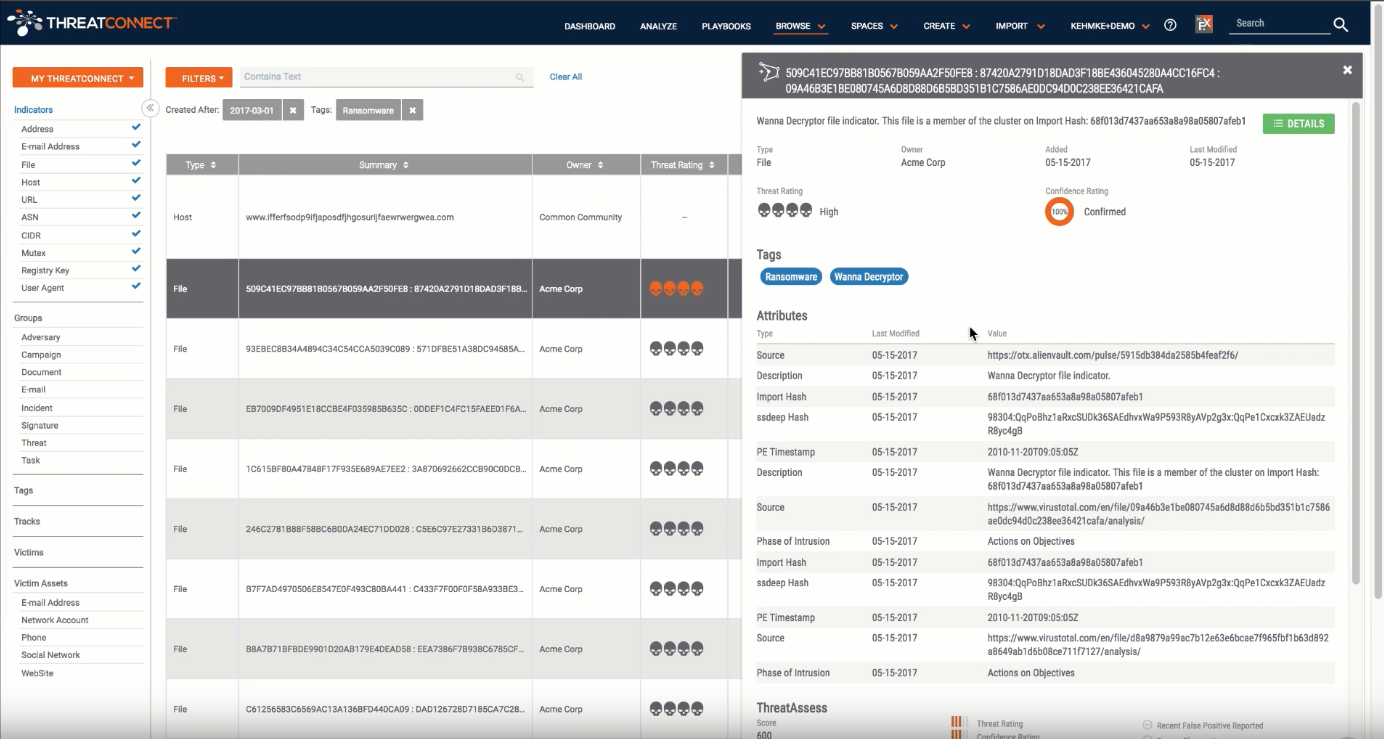Open Victims section in the sidebar

click(29, 552)
